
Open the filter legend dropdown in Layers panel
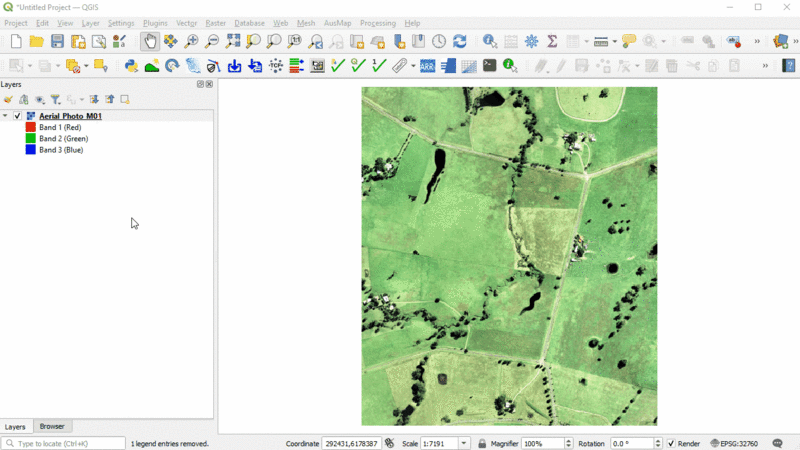(x=56, y=100)
